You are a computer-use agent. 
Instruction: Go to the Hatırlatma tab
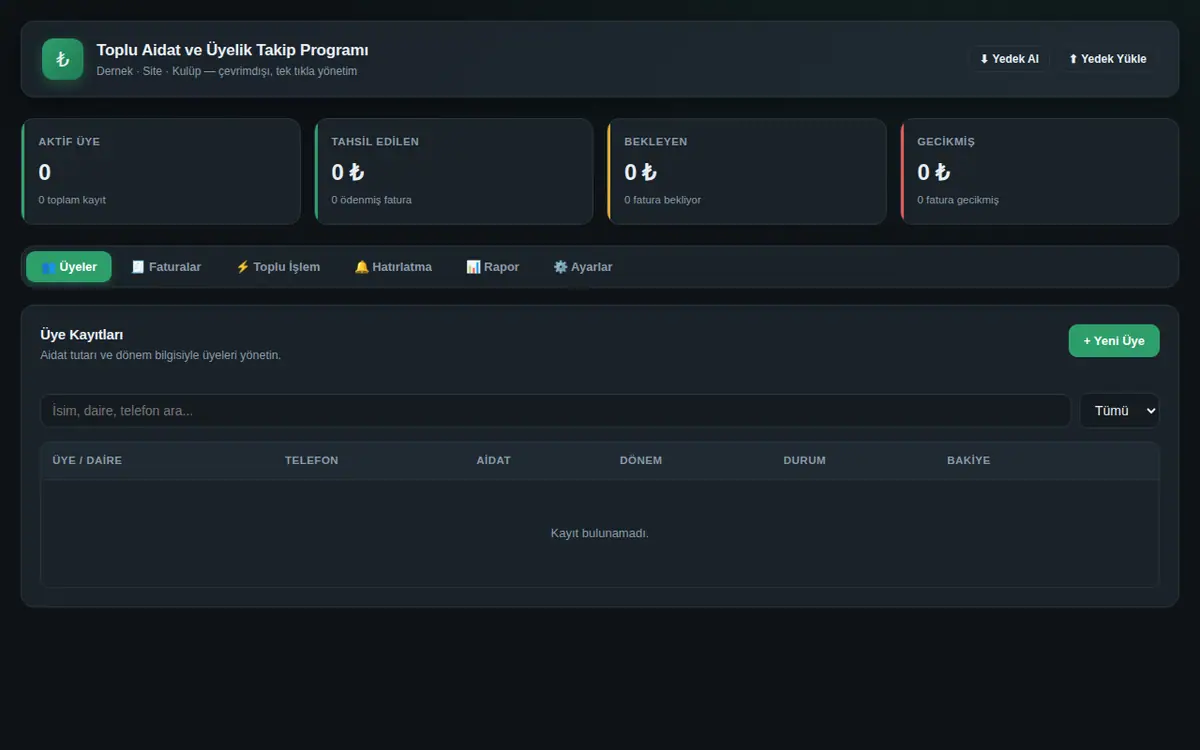(x=393, y=267)
